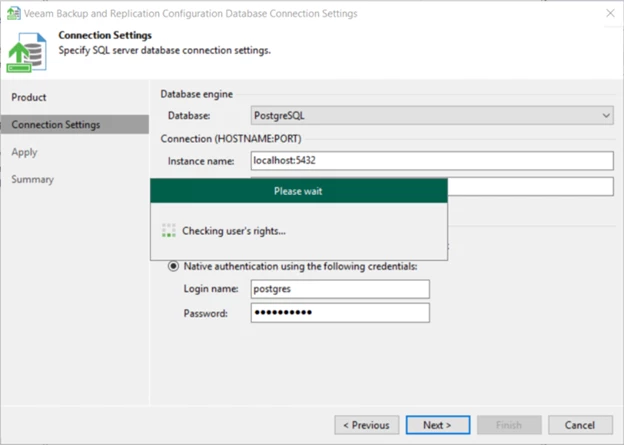Open the Database engine dropdown arrow
The height and width of the screenshot is (445, 624).
[606, 116]
